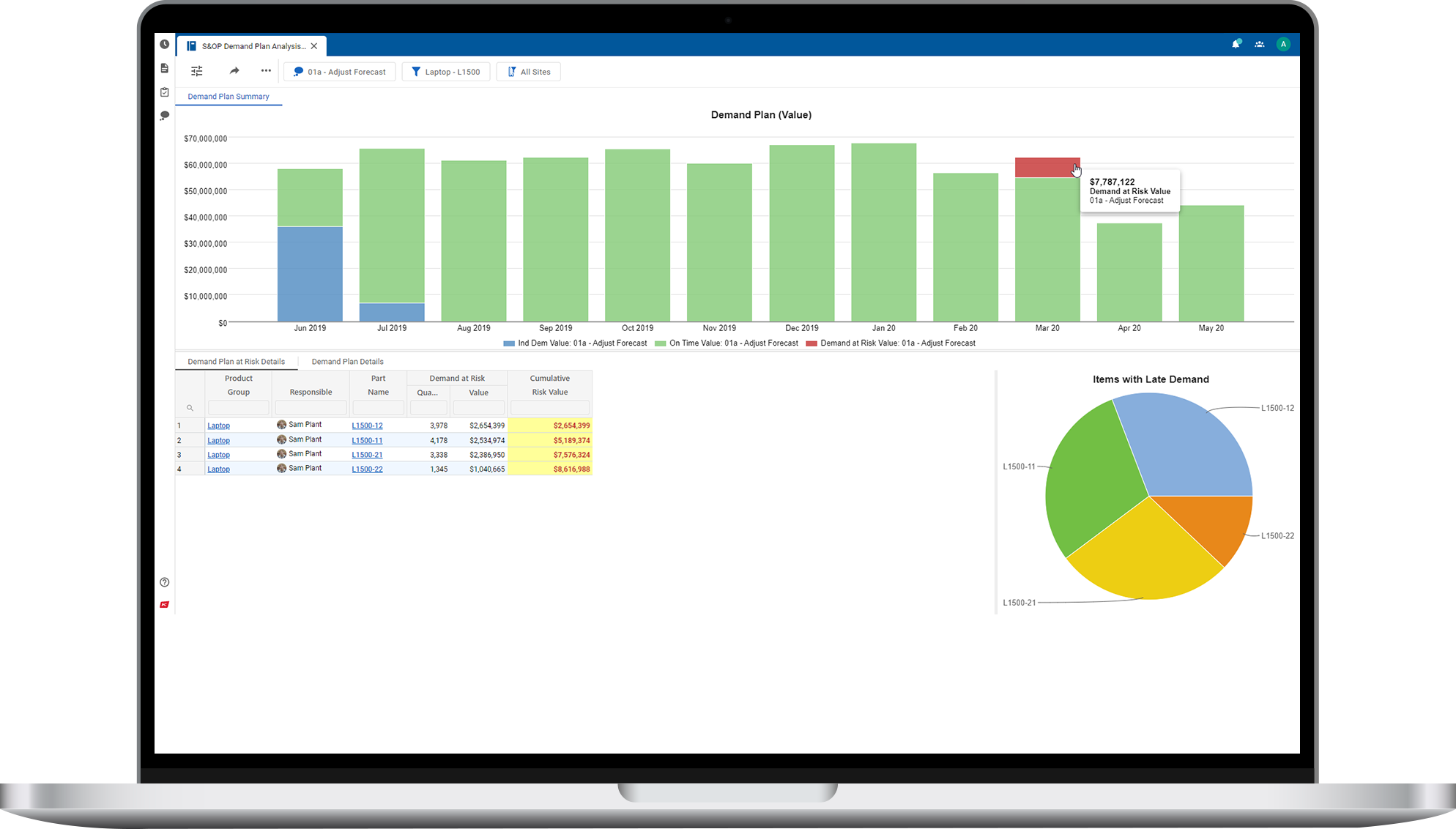Toggle the On Time Value legend entry
Viewport: 1456px width, 829px height.
coord(727,343)
